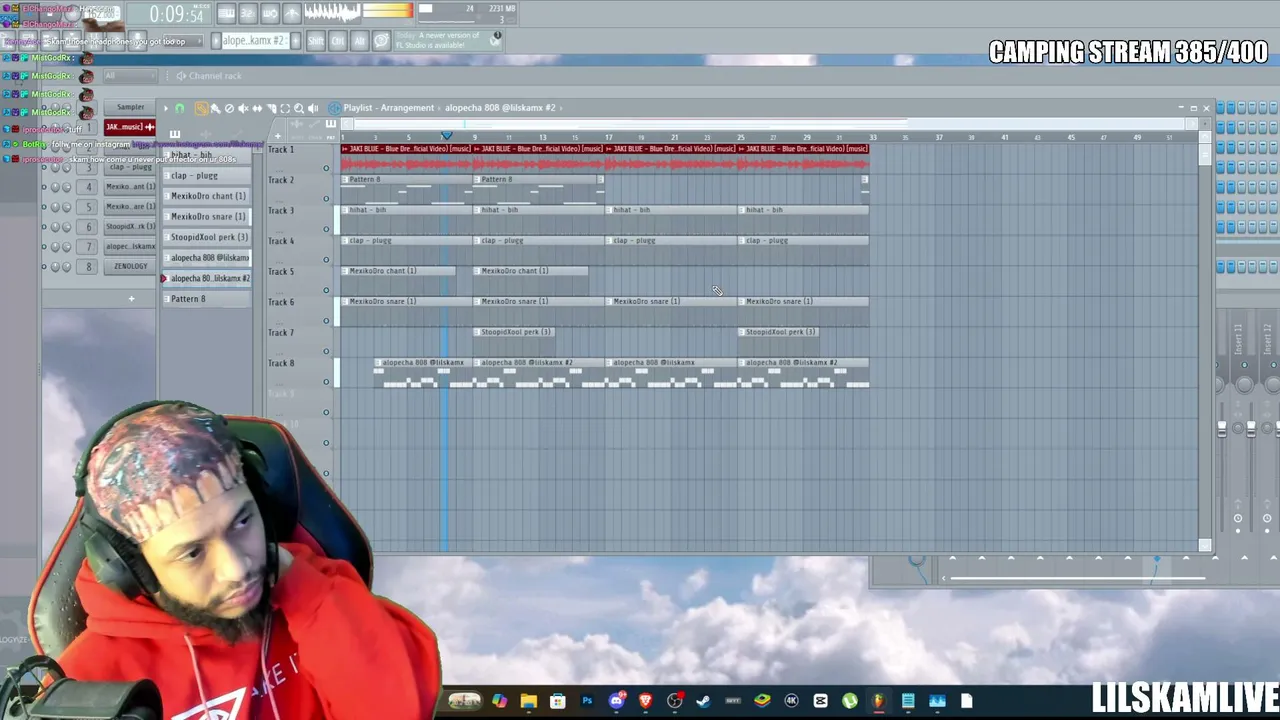The height and width of the screenshot is (720, 1280).
Task: Click the speech bubble icon beside Alt
Action: click(381, 41)
